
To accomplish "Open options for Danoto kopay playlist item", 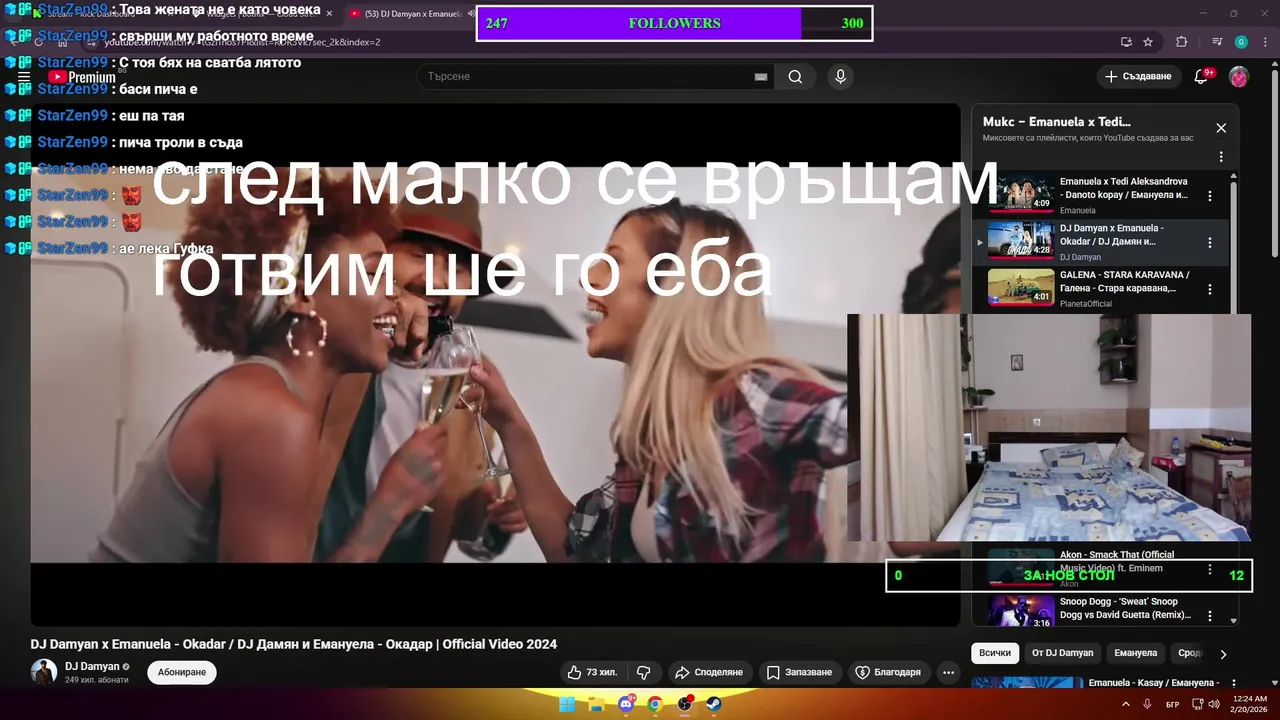I will point(1210,196).
